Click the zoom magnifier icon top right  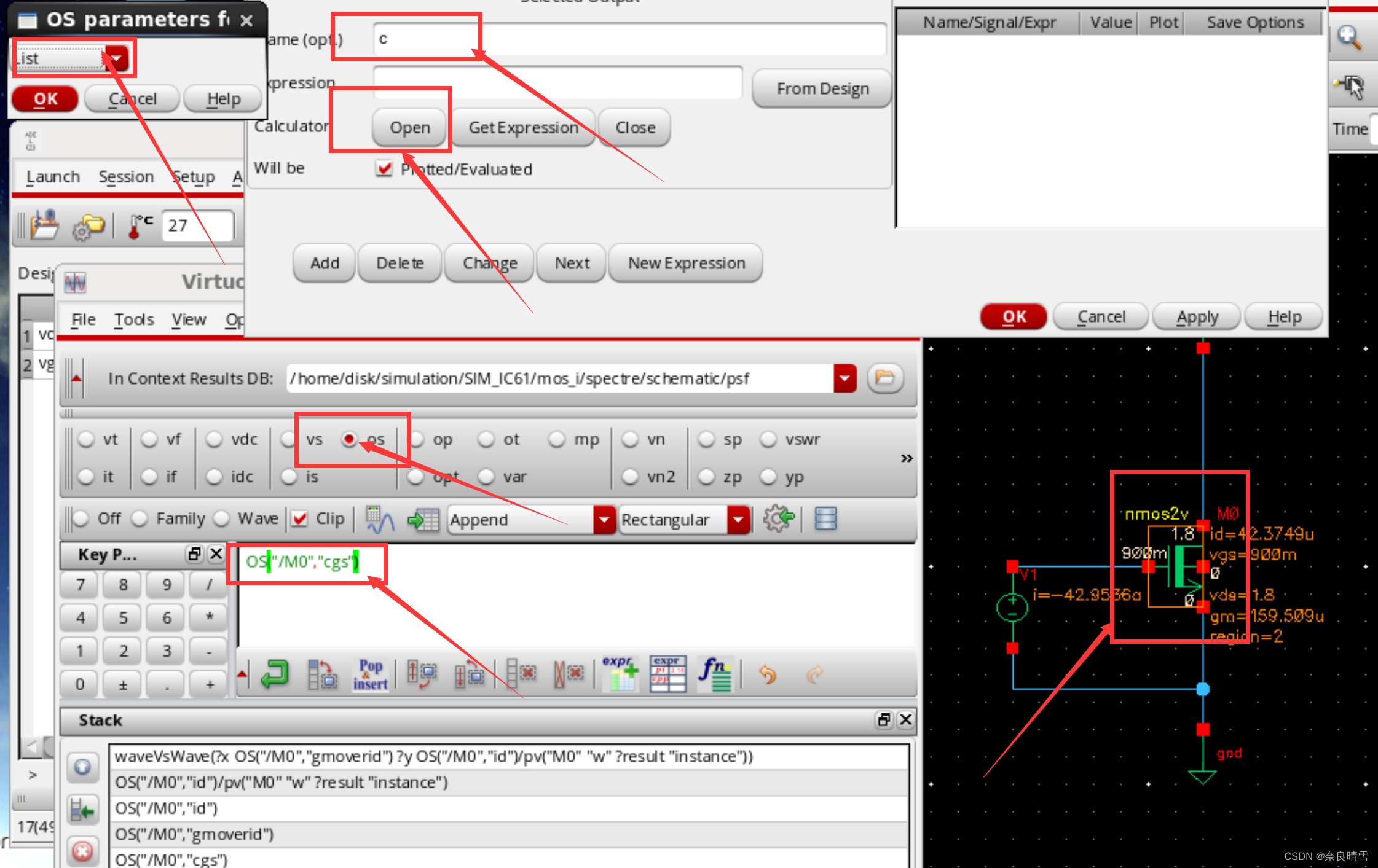coord(1349,38)
